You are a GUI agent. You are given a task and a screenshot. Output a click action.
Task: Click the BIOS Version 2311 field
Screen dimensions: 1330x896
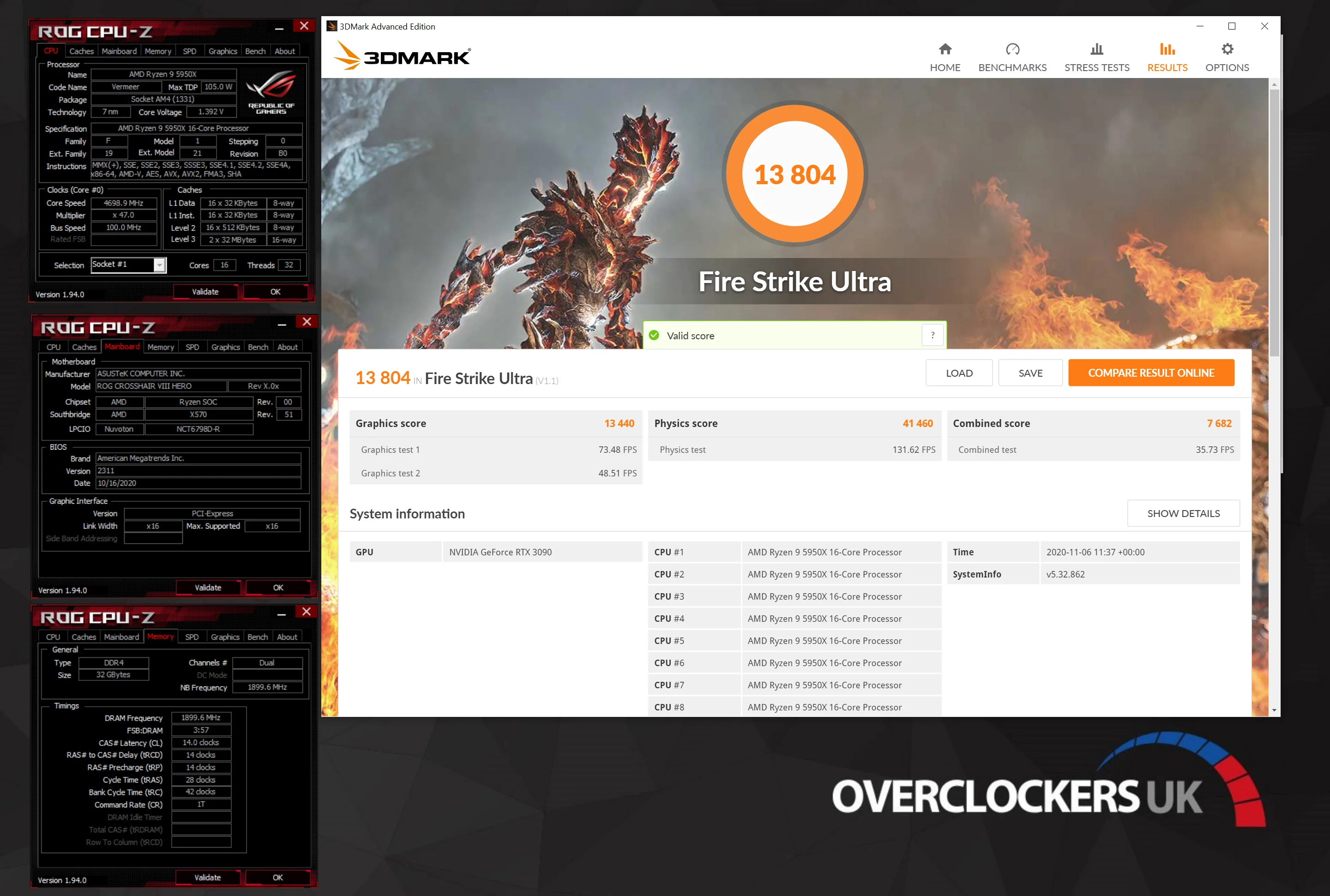click(198, 471)
